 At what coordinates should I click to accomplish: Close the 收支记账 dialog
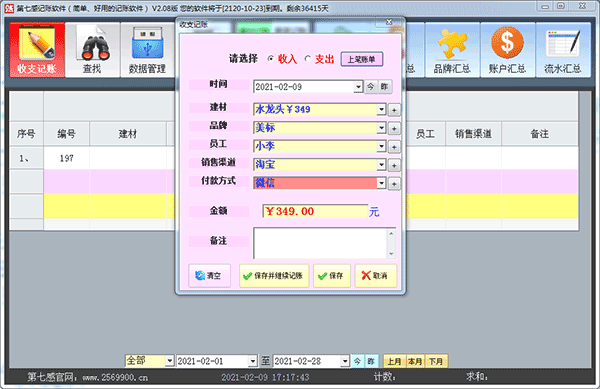coord(389,22)
